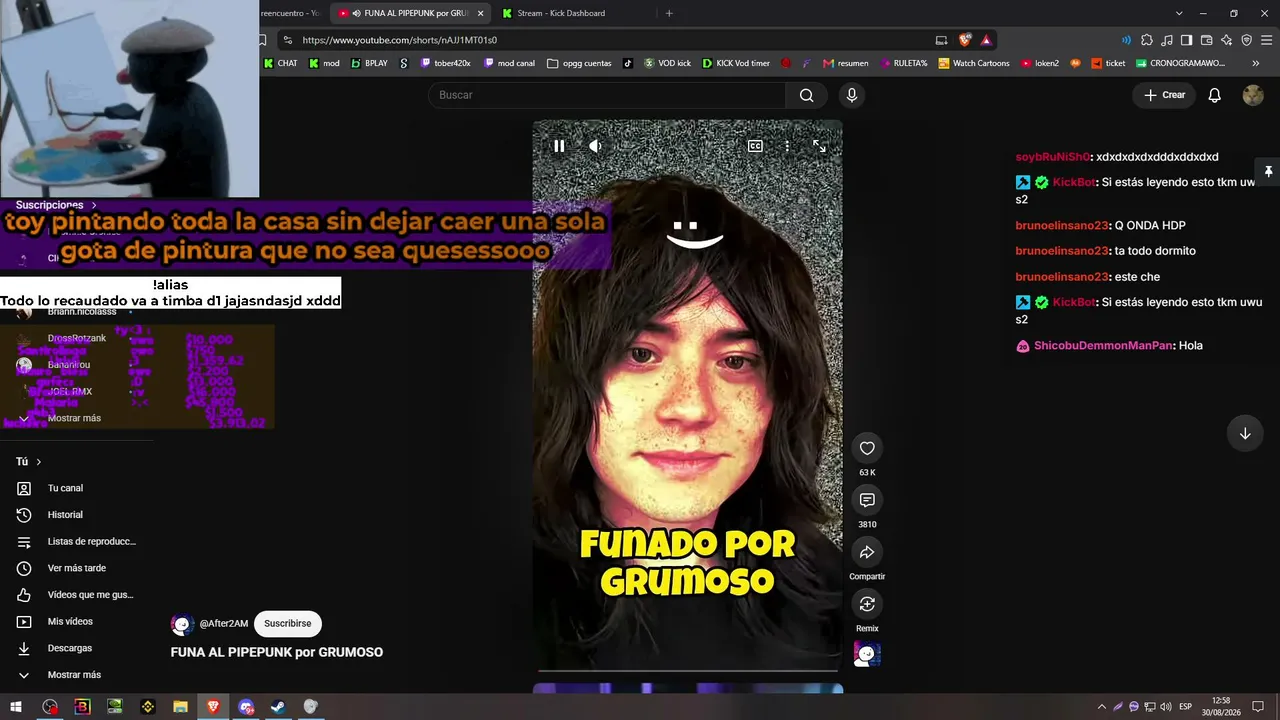Open the Short's three-dot options menu
This screenshot has height=720, width=1280.
point(787,146)
